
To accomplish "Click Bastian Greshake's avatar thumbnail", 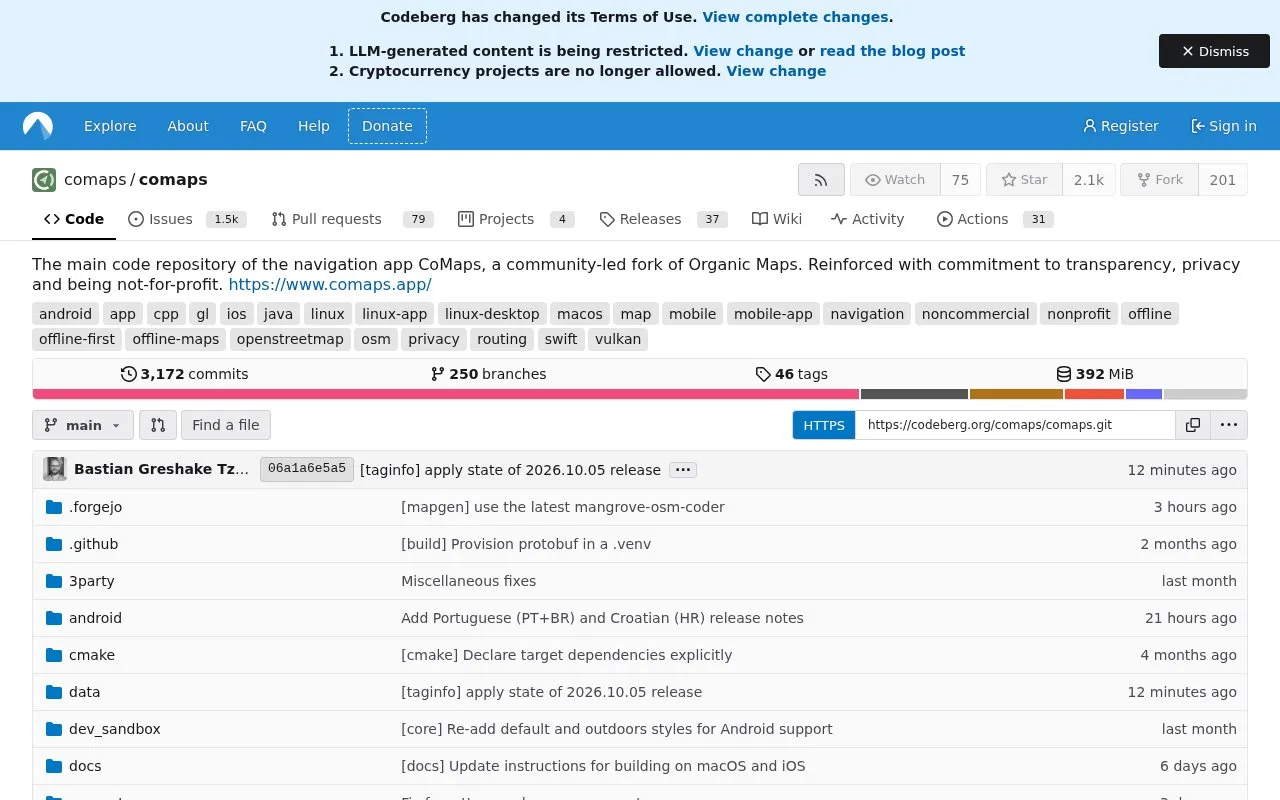I will point(55,469).
